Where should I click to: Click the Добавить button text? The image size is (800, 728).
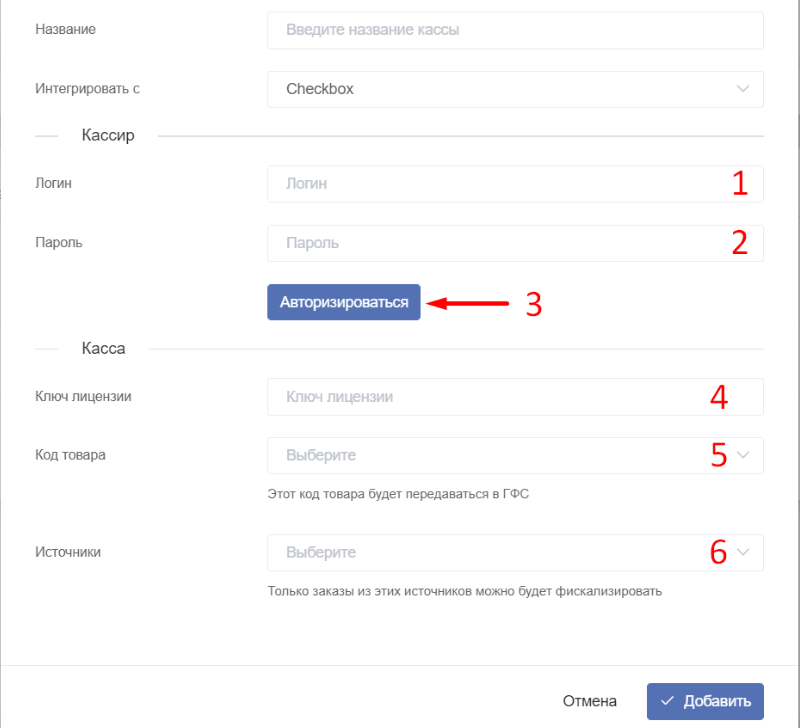coord(717,701)
